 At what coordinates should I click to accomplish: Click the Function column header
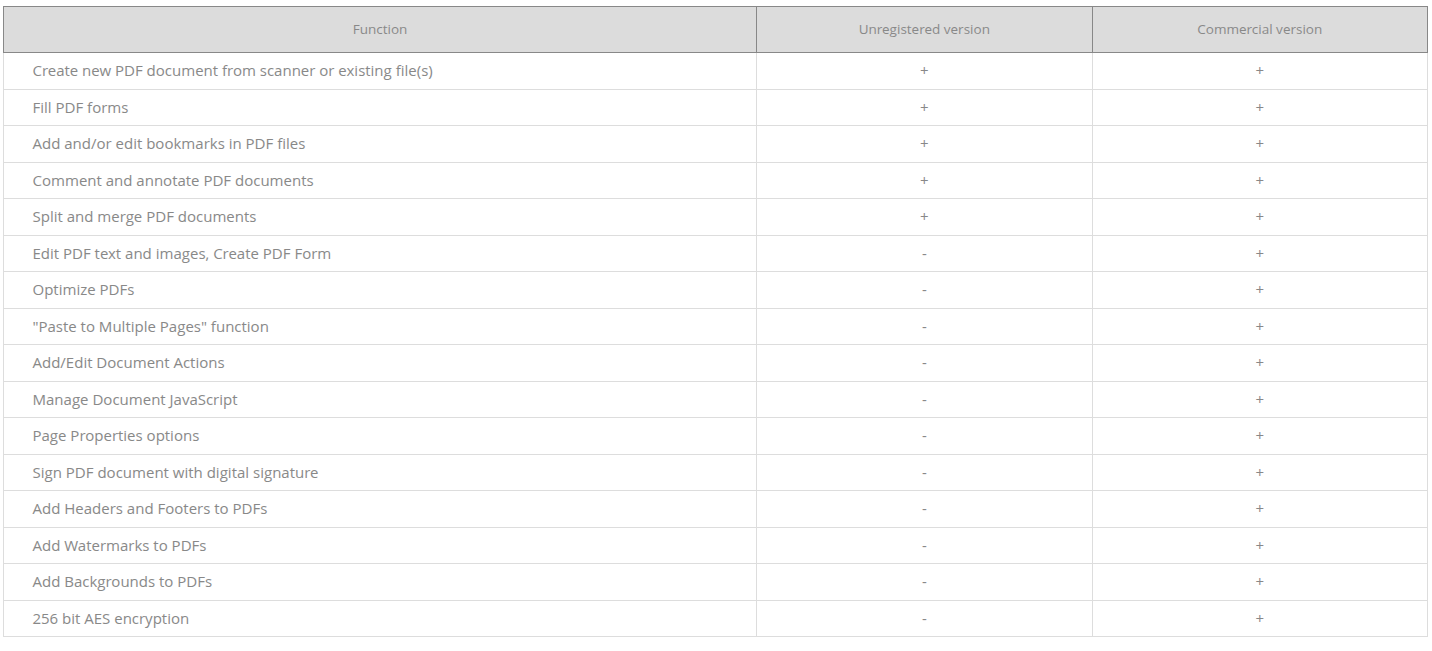click(x=380, y=30)
